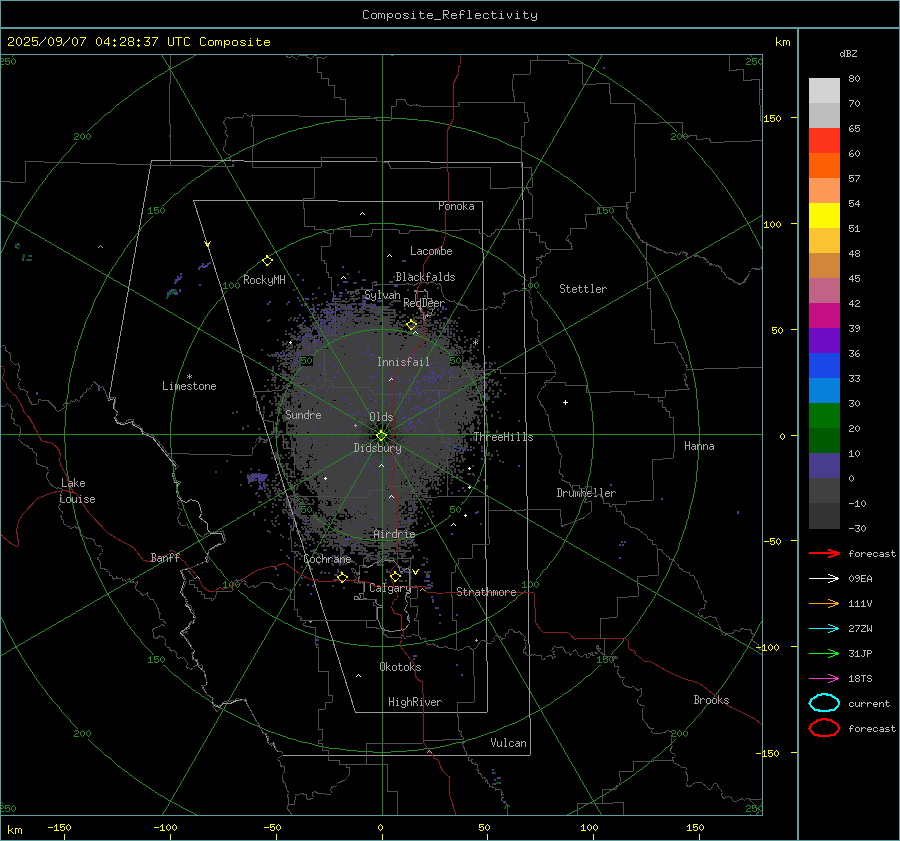The height and width of the screenshot is (841, 900).
Task: Click the HighRiver label
Action: point(415,702)
